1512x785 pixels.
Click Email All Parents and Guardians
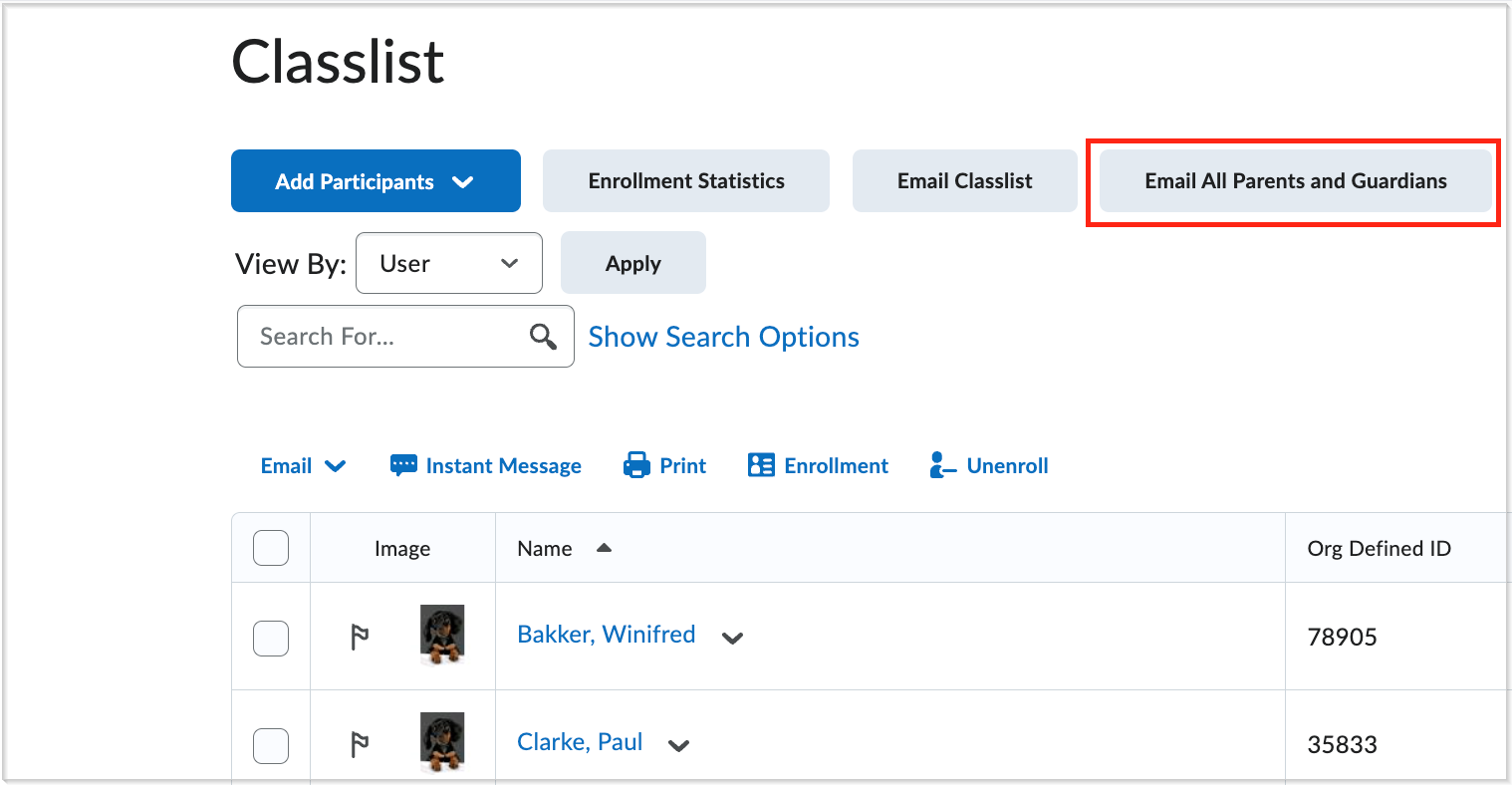pos(1294,181)
